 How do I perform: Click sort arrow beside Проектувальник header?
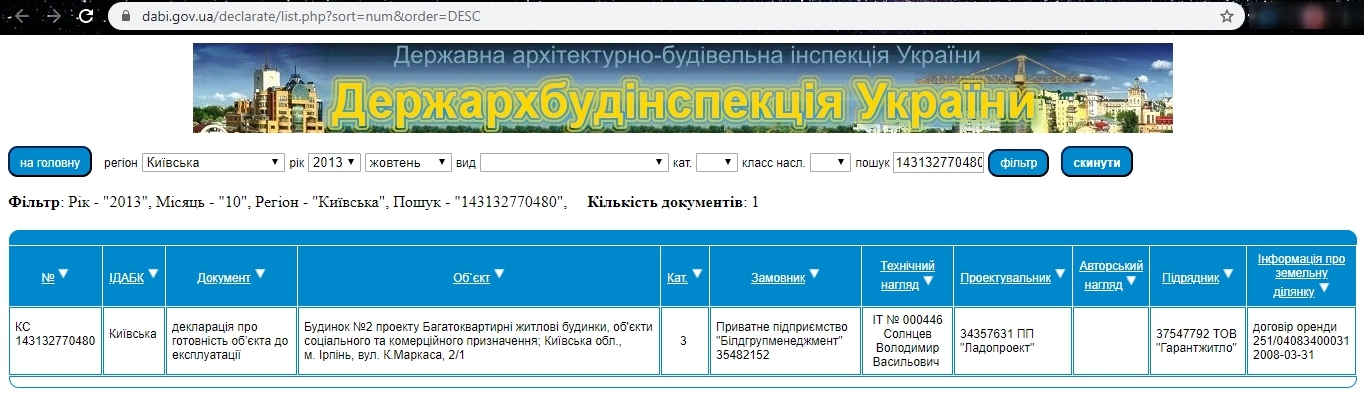[1060, 274]
